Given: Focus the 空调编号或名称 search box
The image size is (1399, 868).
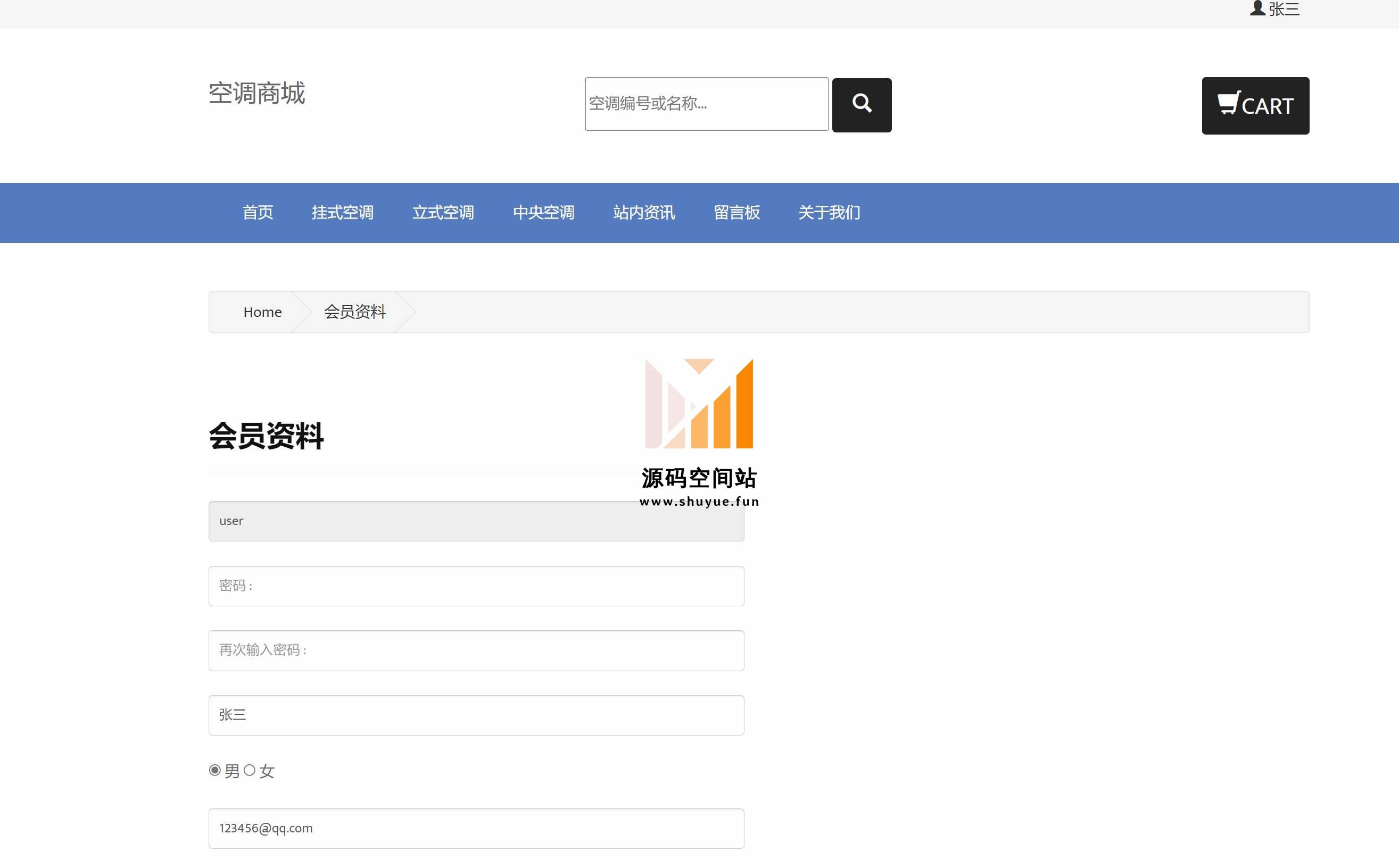Looking at the screenshot, I should [x=706, y=104].
